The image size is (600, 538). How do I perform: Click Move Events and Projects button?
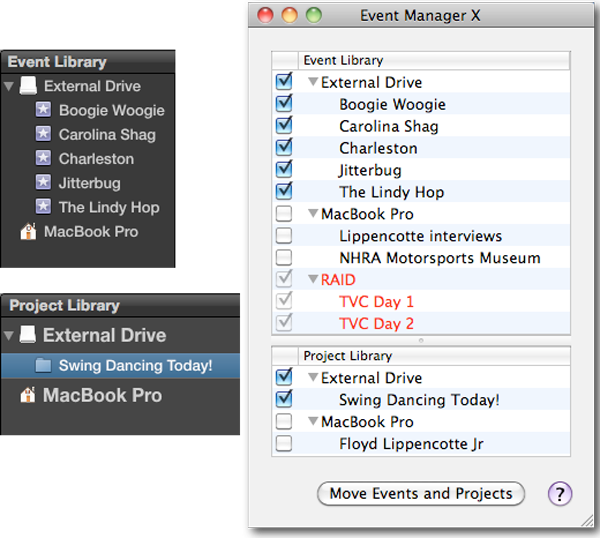421,494
